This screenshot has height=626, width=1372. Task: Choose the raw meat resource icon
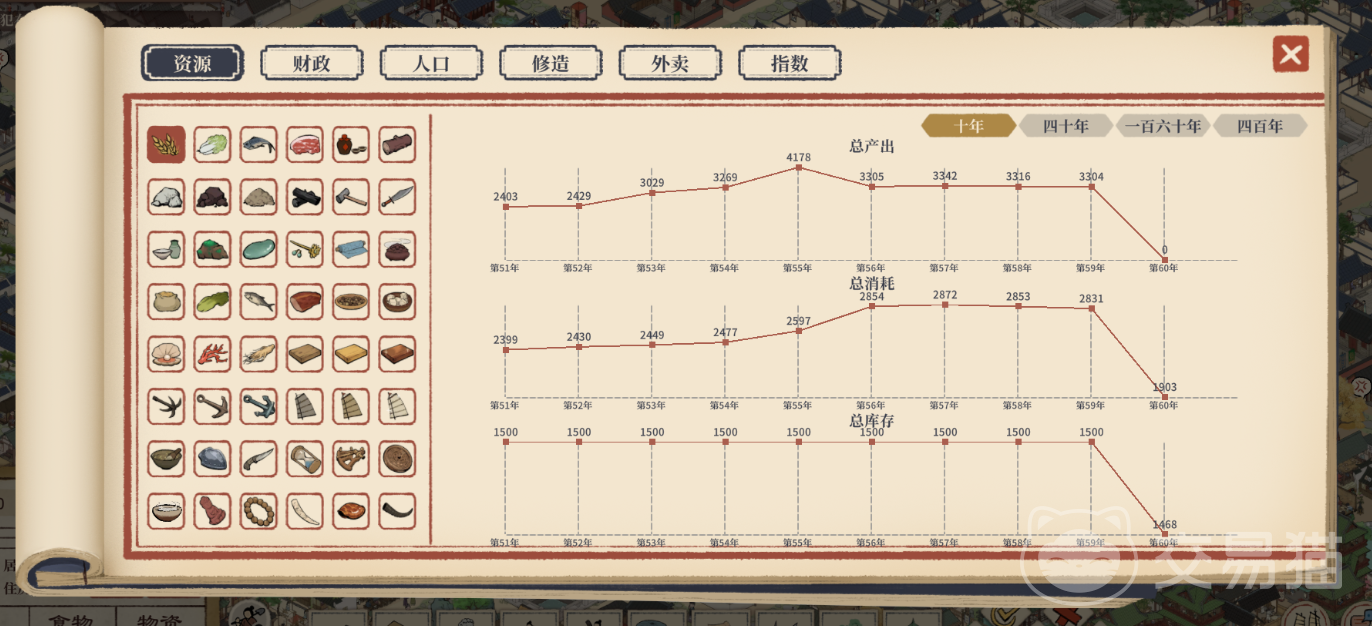coord(305,145)
